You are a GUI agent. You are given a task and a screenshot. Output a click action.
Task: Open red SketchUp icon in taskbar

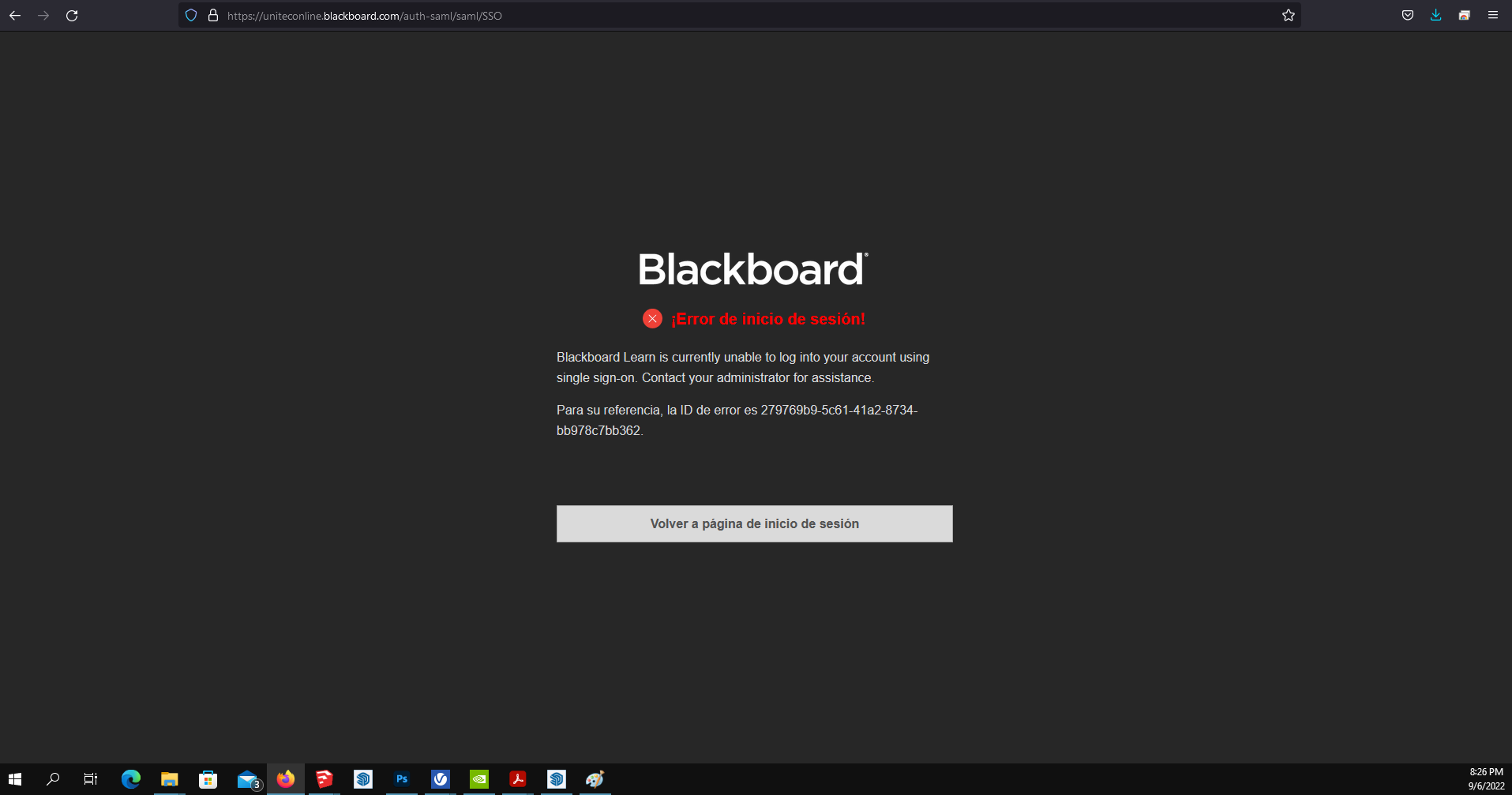pyautogui.click(x=325, y=779)
